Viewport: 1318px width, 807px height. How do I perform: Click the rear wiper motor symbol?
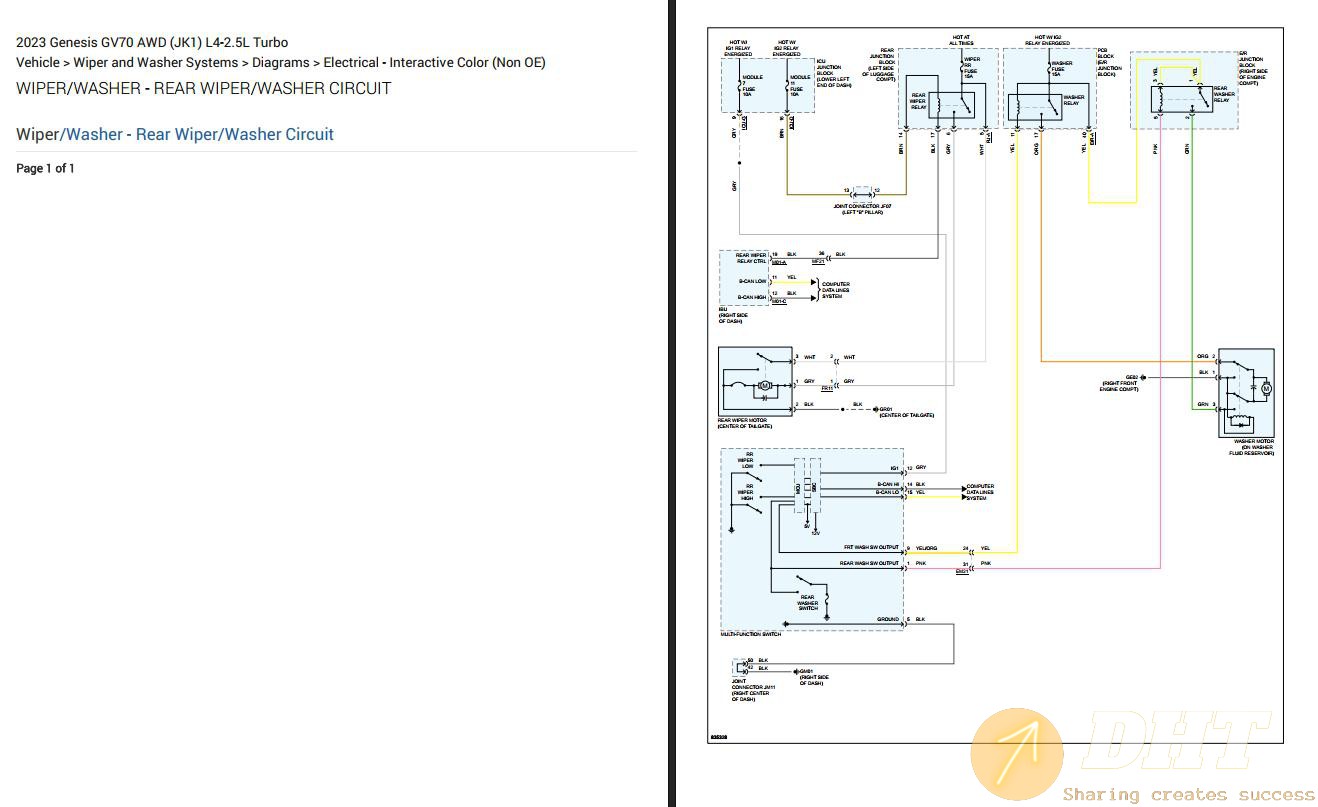pos(756,381)
